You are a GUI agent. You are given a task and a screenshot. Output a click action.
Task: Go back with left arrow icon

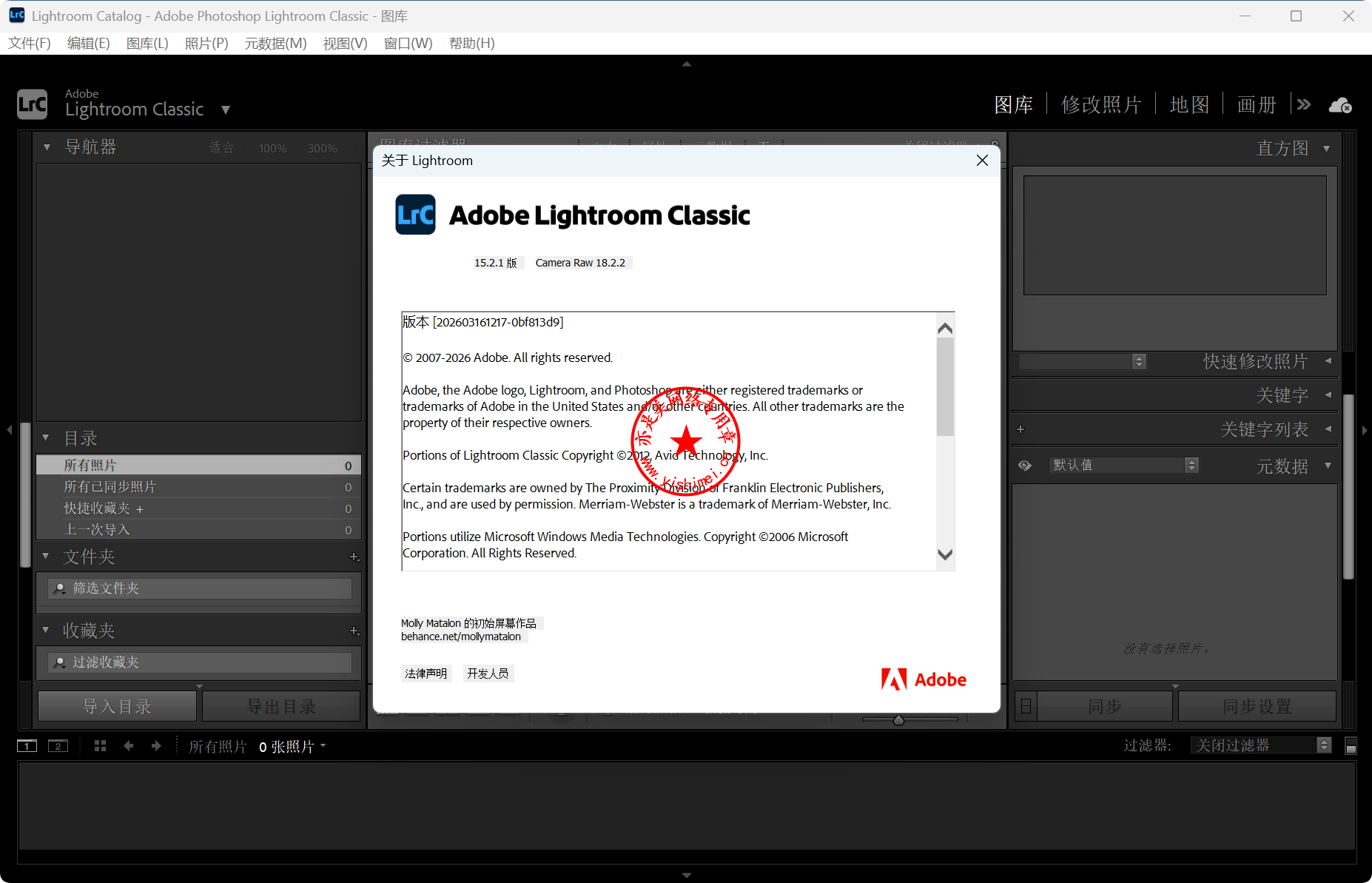[129, 746]
